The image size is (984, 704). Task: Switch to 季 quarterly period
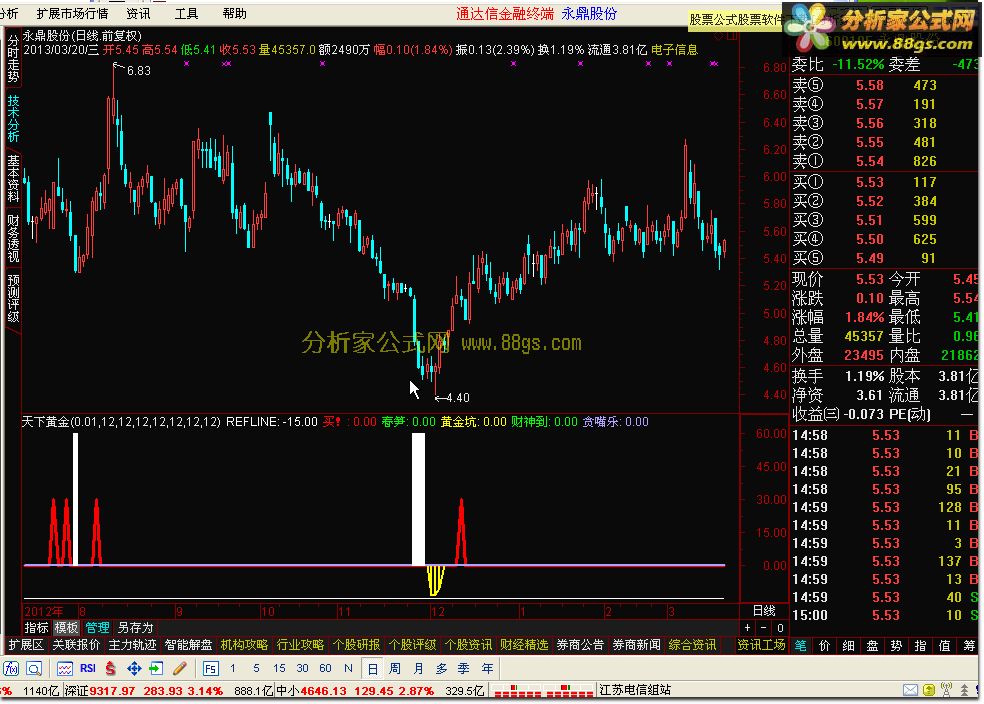coord(464,669)
